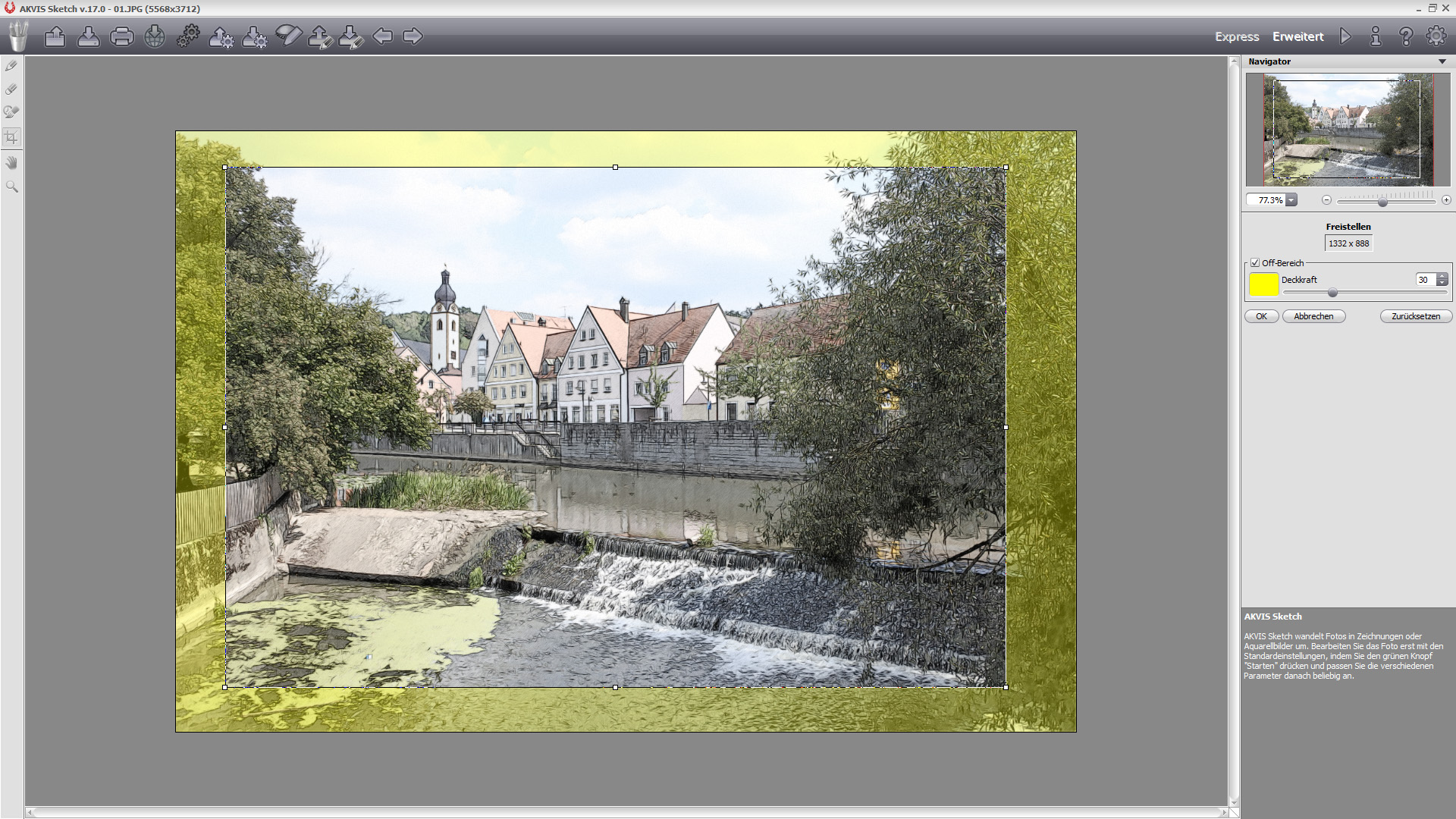This screenshot has height=819, width=1456.
Task: Increase Deckkraft value with up stepper
Action: (1442, 277)
